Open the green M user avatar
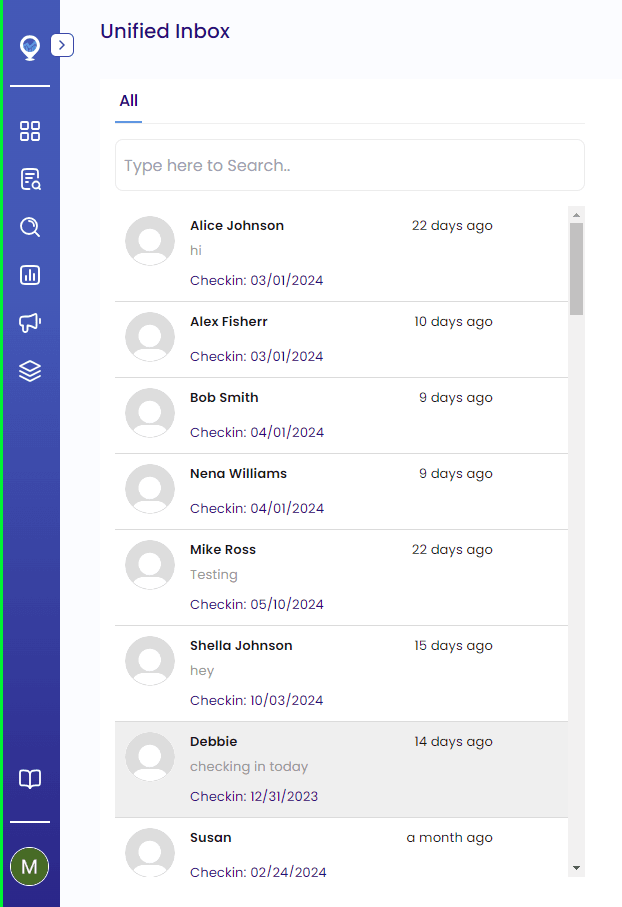This screenshot has width=622, height=907. tap(30, 866)
